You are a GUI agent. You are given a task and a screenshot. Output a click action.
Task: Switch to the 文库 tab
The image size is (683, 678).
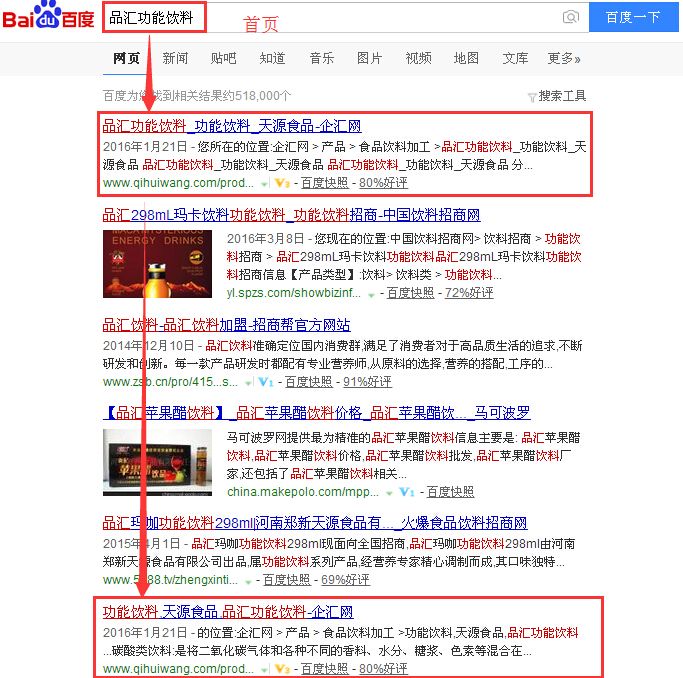coord(515,58)
